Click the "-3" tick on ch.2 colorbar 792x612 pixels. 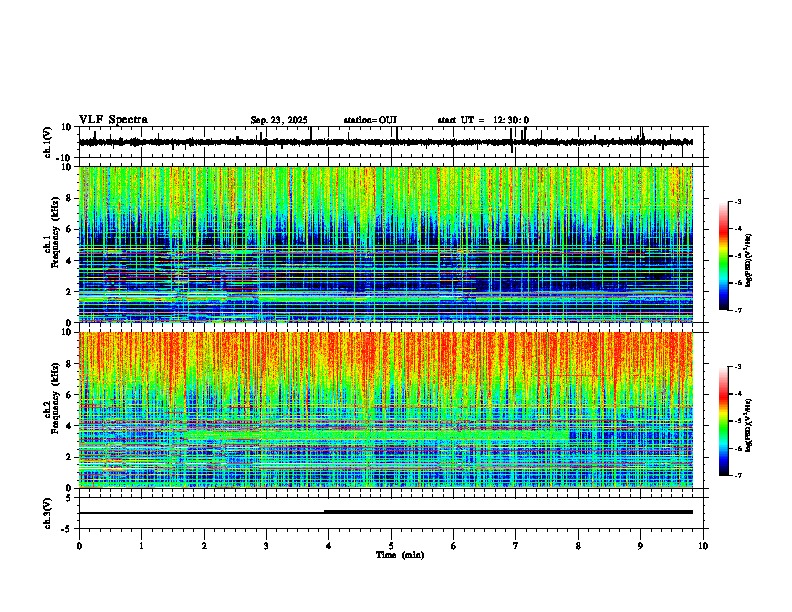737,367
